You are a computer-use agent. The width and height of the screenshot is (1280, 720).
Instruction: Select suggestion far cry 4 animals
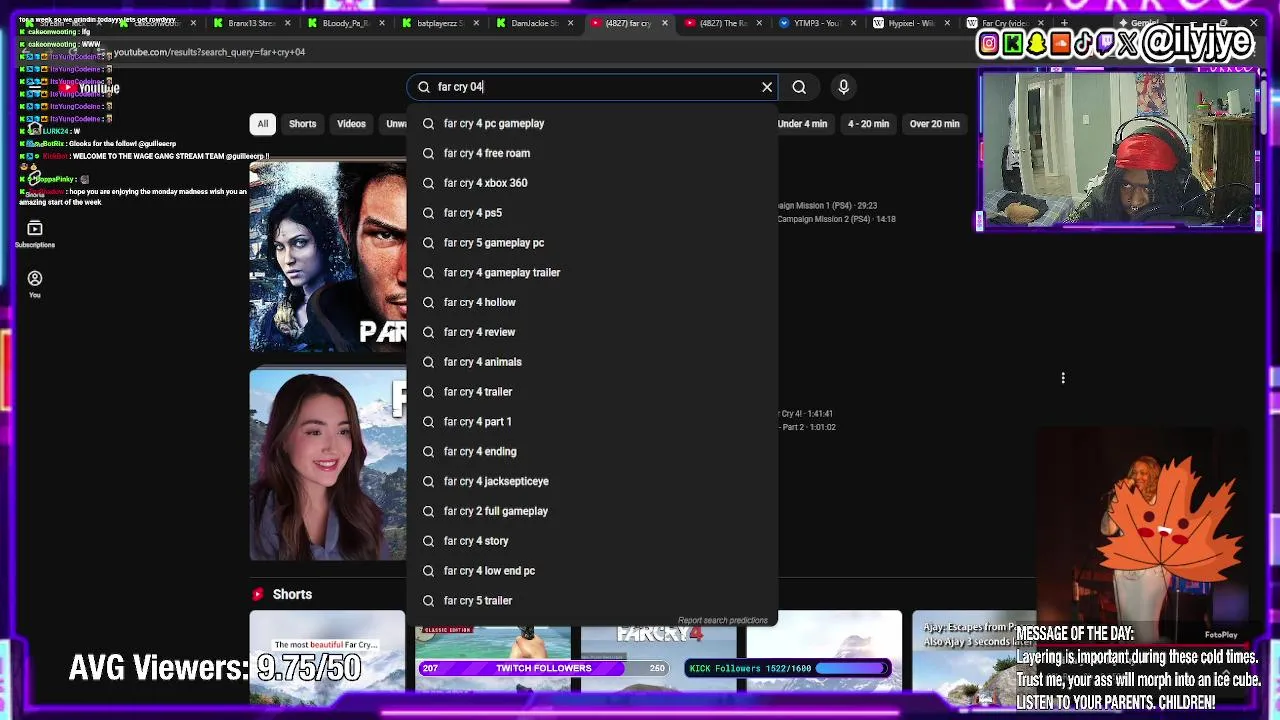(592, 362)
